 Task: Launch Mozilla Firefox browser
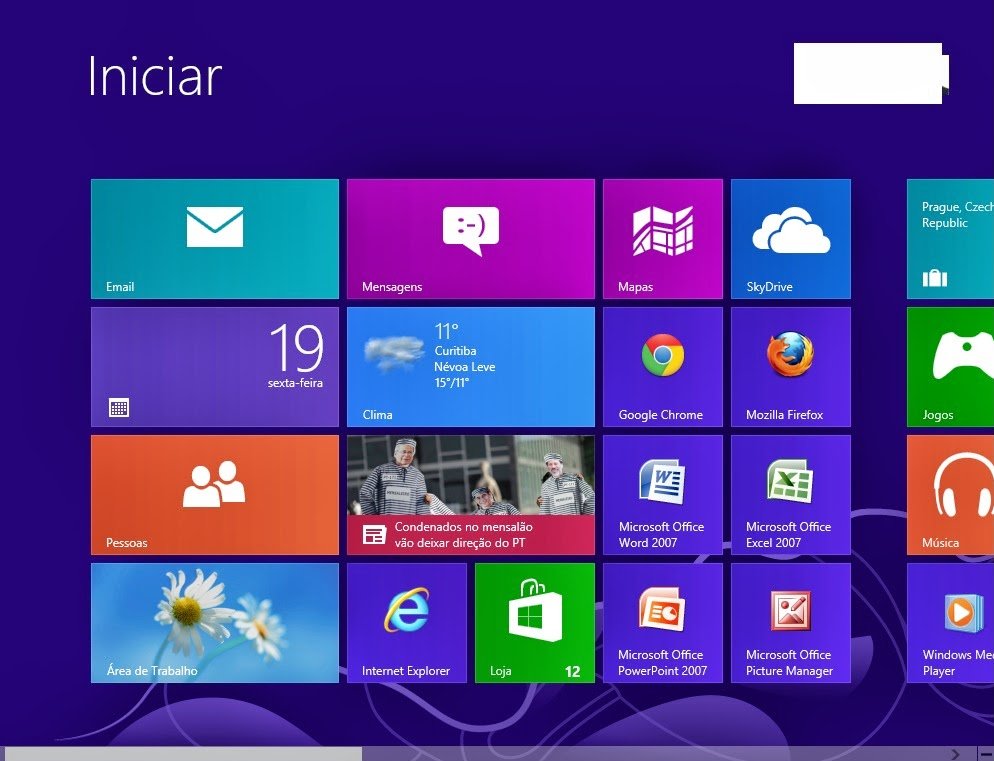790,366
